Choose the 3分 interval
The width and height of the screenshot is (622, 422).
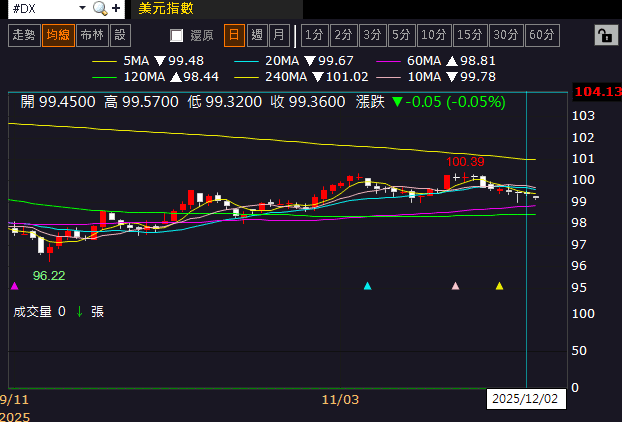click(373, 35)
